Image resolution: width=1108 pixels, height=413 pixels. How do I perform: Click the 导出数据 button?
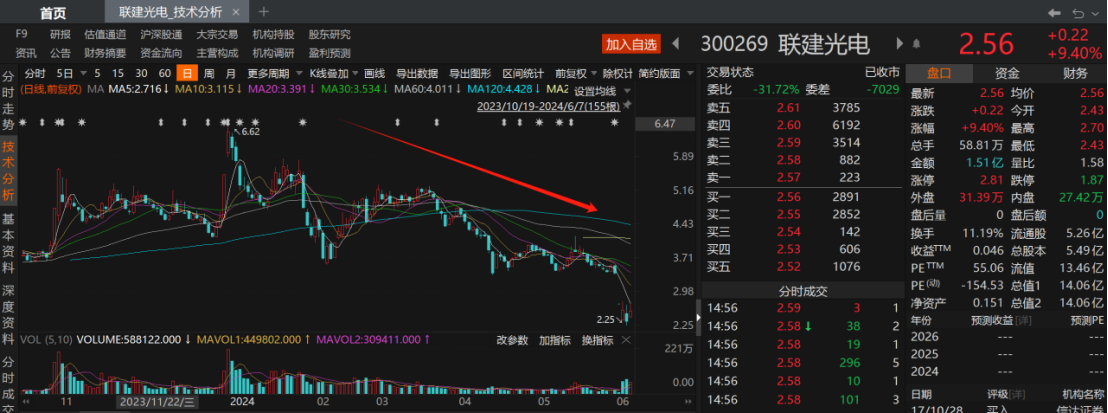tap(417, 74)
